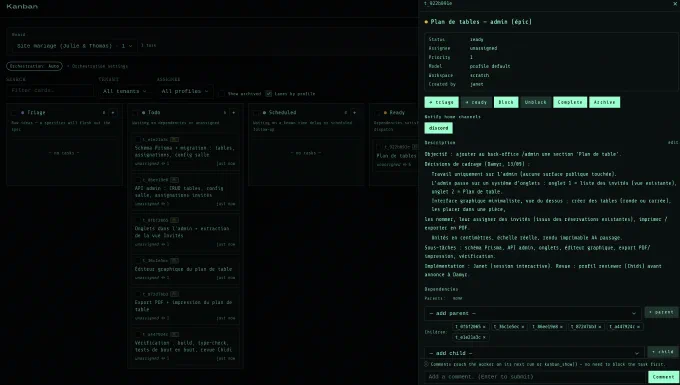Tick the Export PDF card checkbox
The image size is (680, 385).
coord(138,294)
